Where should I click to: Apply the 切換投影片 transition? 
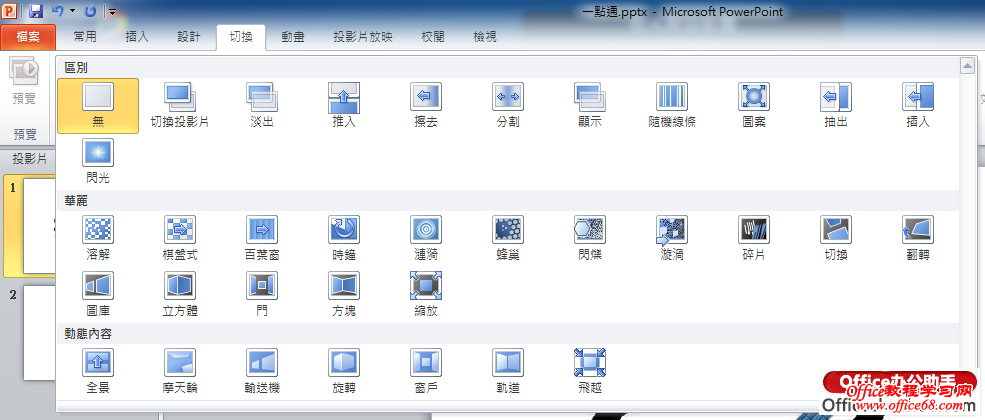180,106
